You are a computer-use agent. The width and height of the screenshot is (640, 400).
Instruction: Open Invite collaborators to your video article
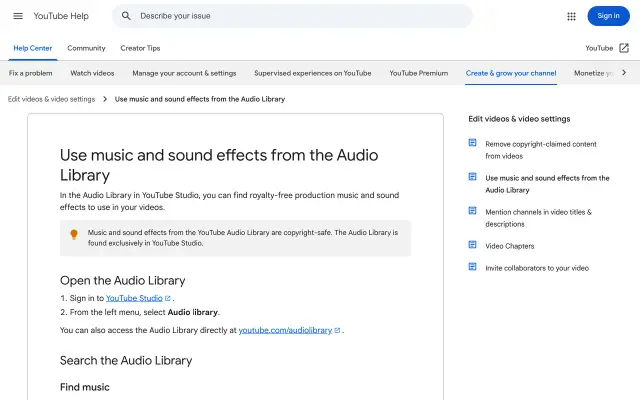(537, 268)
